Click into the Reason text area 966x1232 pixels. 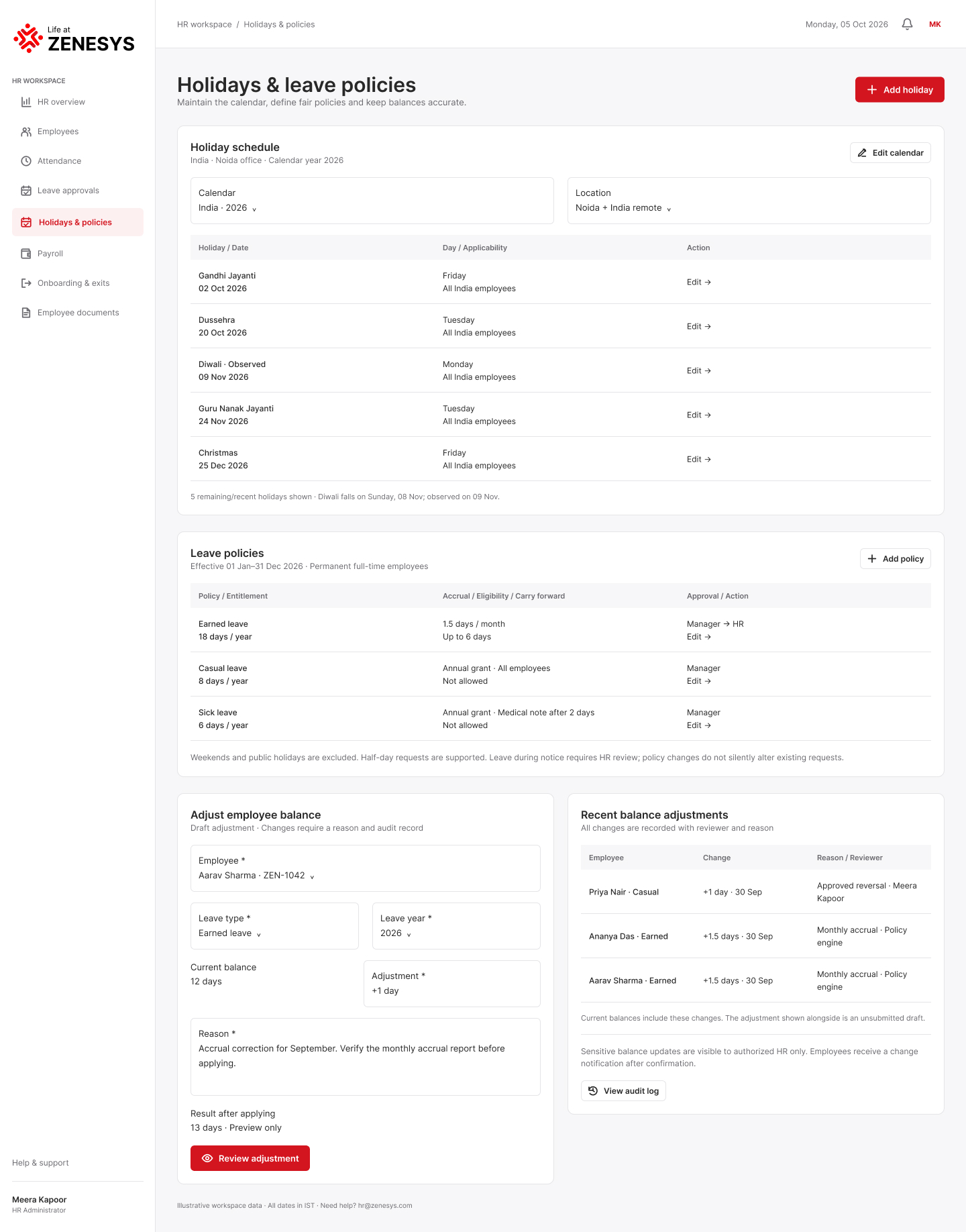[366, 1057]
